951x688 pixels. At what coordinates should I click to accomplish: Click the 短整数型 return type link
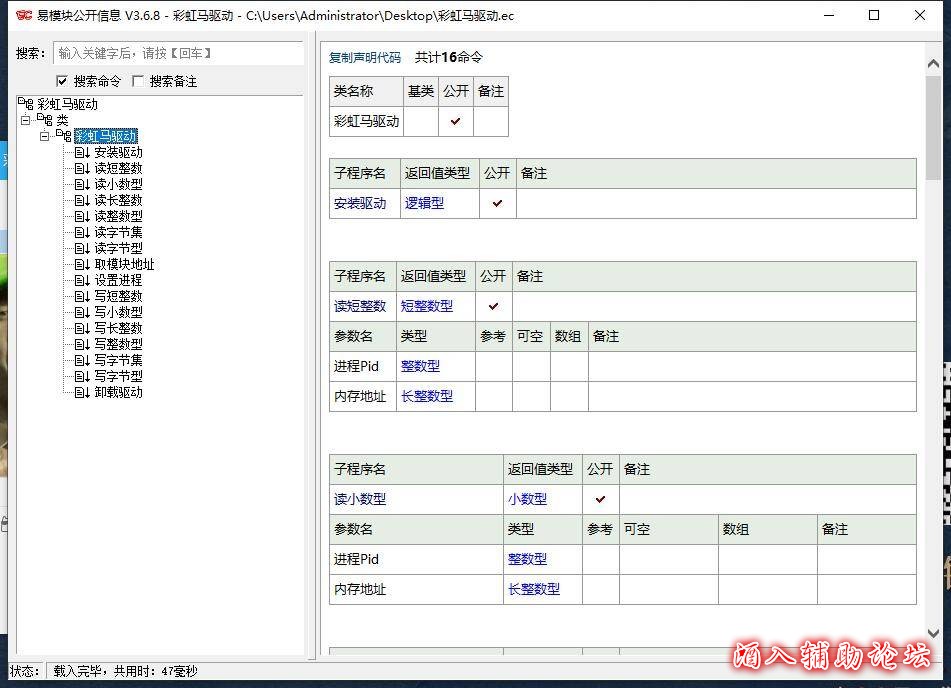tap(426, 306)
